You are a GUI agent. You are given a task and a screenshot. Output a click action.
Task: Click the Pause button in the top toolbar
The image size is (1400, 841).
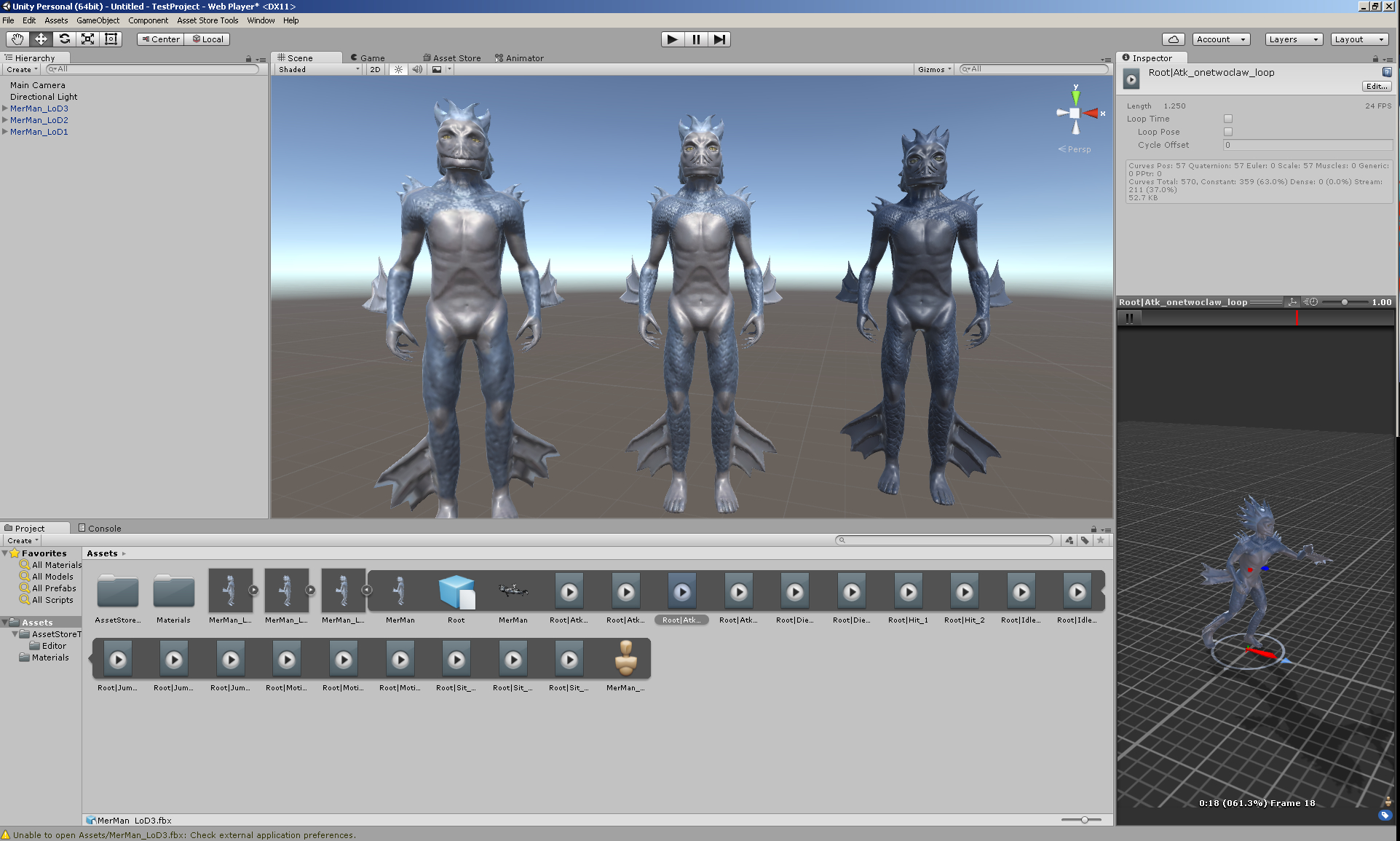695,39
